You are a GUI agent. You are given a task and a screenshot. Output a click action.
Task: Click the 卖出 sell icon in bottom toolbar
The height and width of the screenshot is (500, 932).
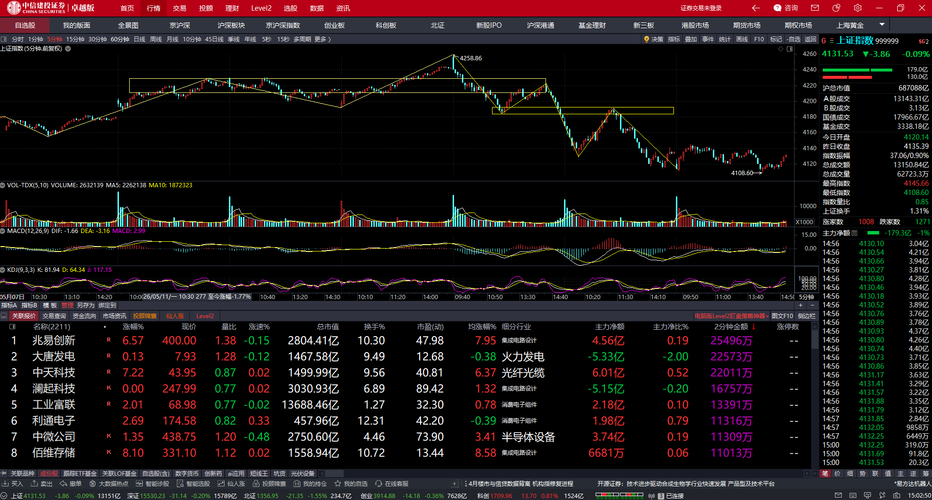(34, 484)
